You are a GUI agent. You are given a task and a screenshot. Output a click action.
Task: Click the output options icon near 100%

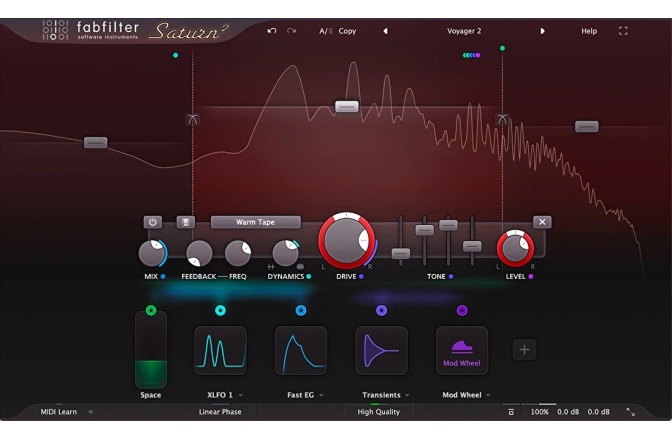(x=511, y=412)
